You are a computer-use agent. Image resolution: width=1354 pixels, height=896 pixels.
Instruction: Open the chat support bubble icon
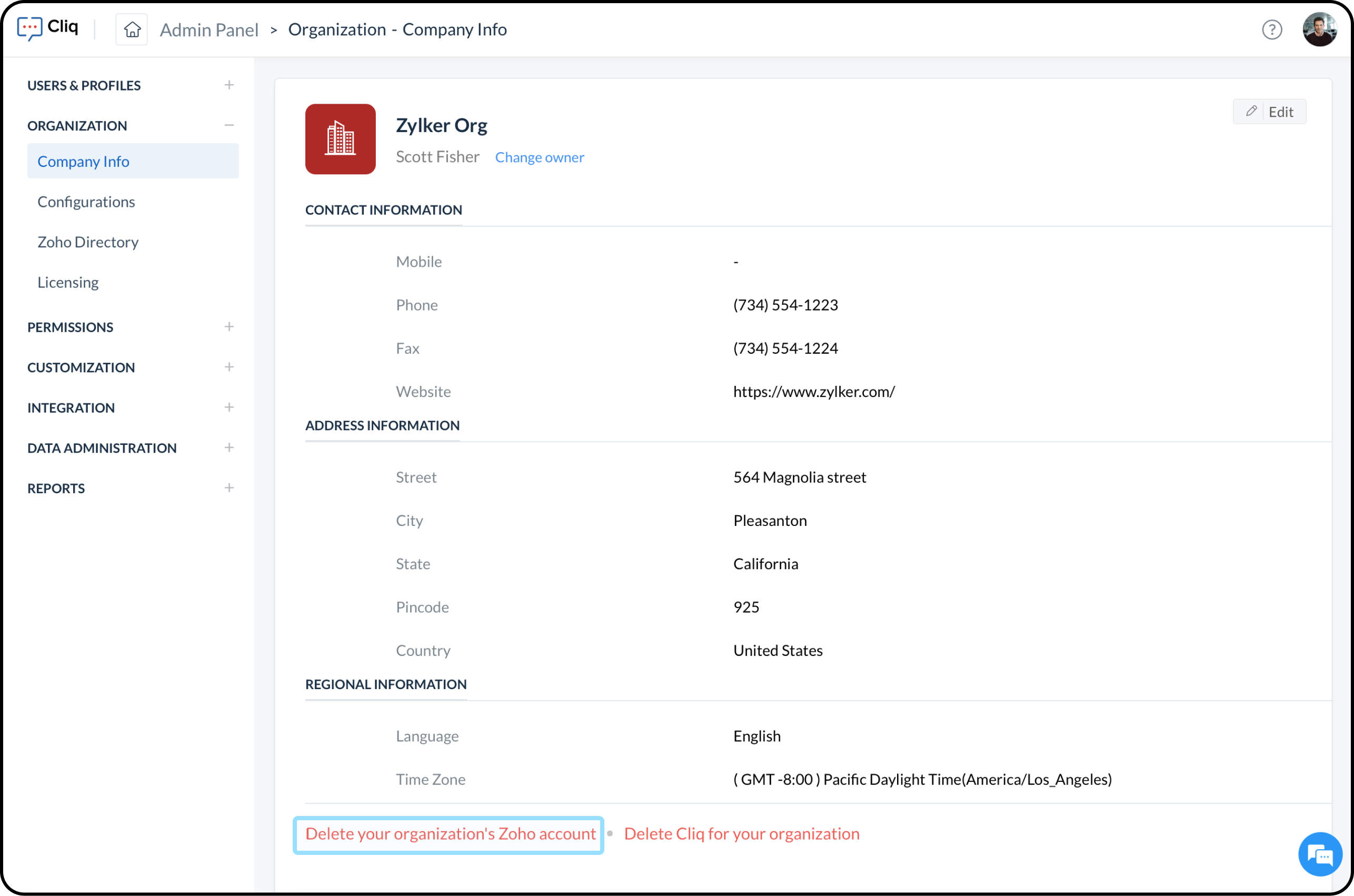pyautogui.click(x=1320, y=854)
